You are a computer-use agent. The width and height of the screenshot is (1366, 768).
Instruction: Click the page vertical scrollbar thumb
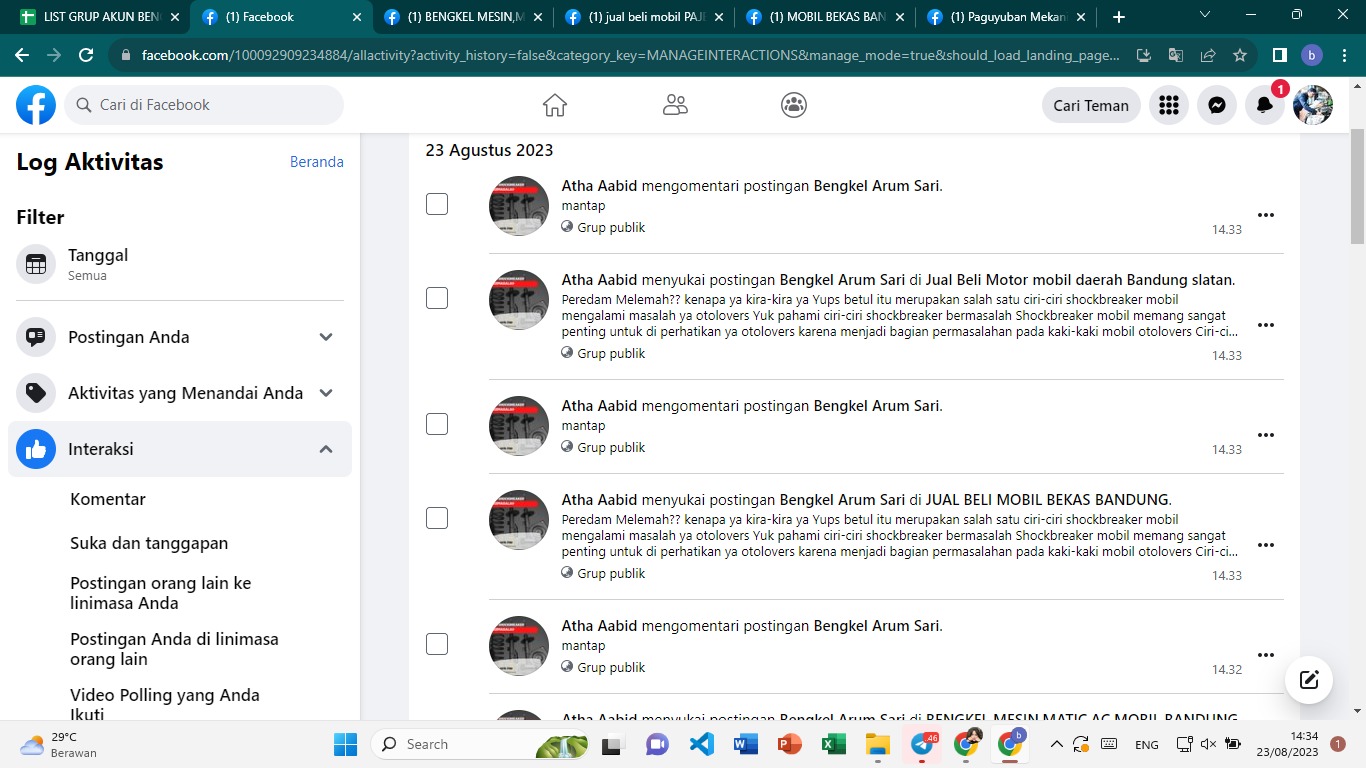1357,187
